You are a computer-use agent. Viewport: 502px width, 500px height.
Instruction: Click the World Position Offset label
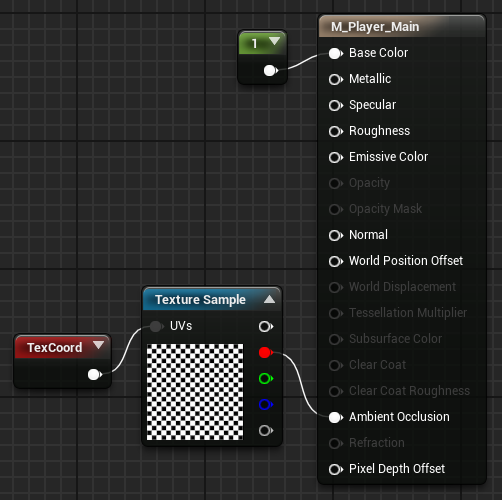(406, 261)
